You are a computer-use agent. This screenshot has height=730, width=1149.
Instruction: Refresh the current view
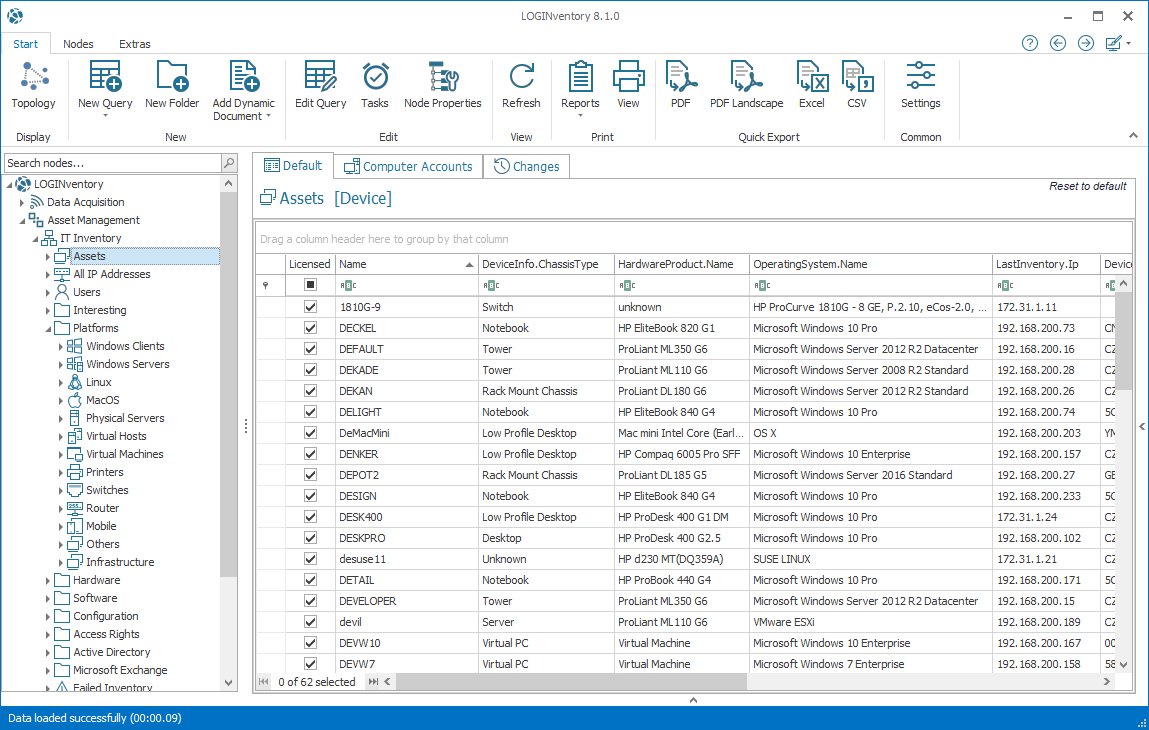(x=521, y=86)
